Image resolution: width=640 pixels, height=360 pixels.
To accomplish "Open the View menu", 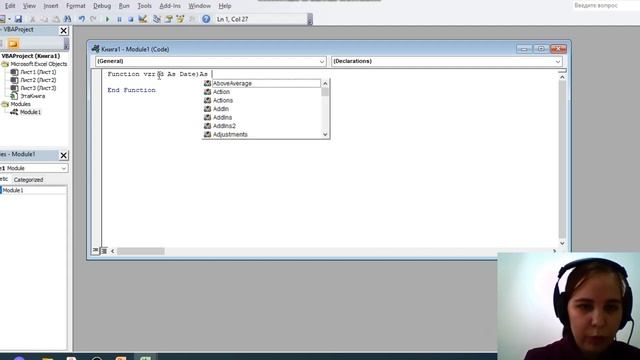I will coord(29,6).
